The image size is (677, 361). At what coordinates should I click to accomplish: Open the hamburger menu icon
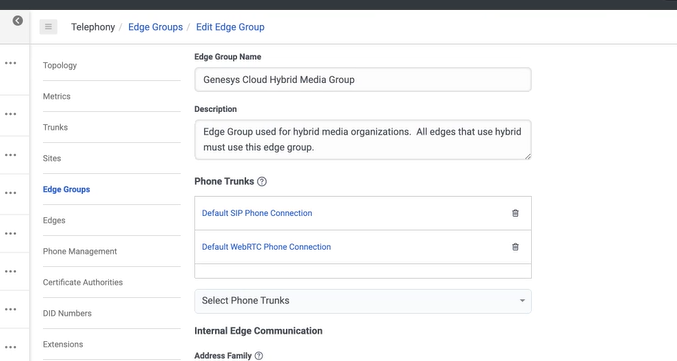[x=48, y=27]
